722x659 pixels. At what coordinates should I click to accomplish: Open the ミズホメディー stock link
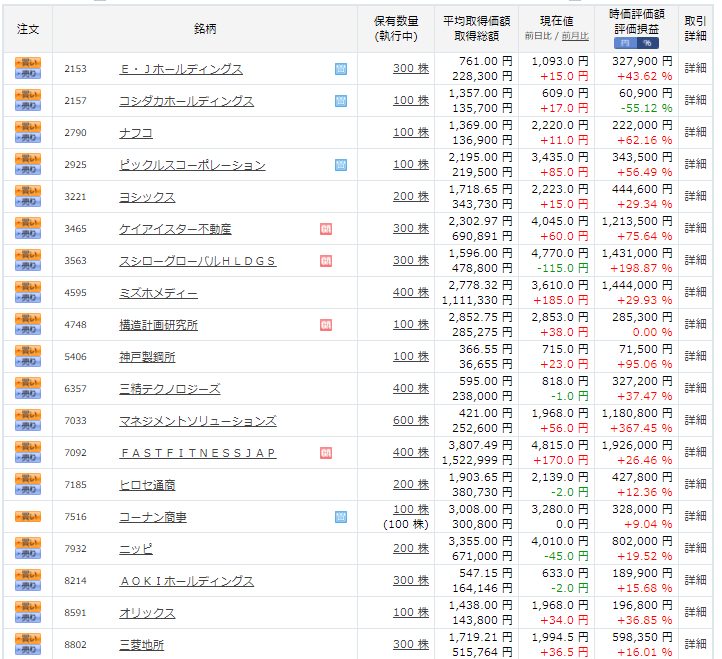click(x=158, y=293)
